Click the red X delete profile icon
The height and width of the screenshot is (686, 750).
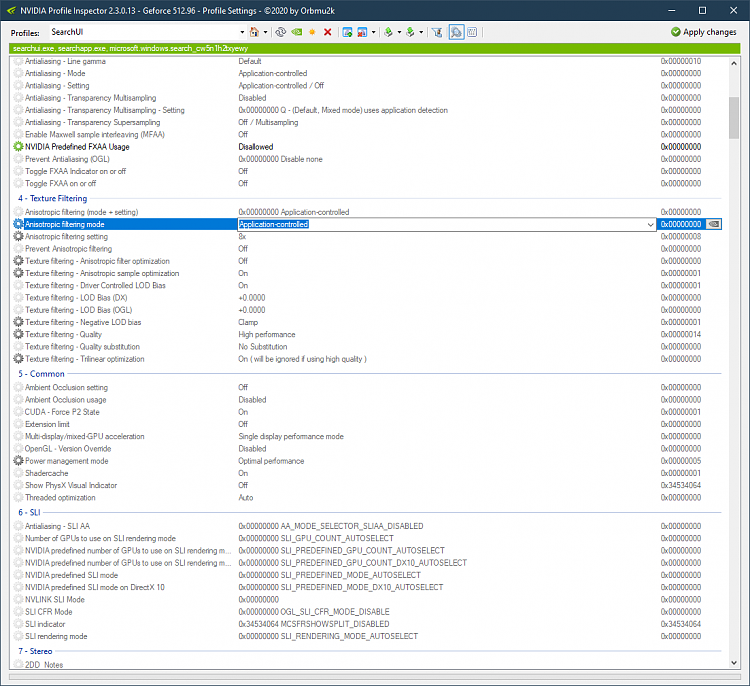click(x=328, y=32)
